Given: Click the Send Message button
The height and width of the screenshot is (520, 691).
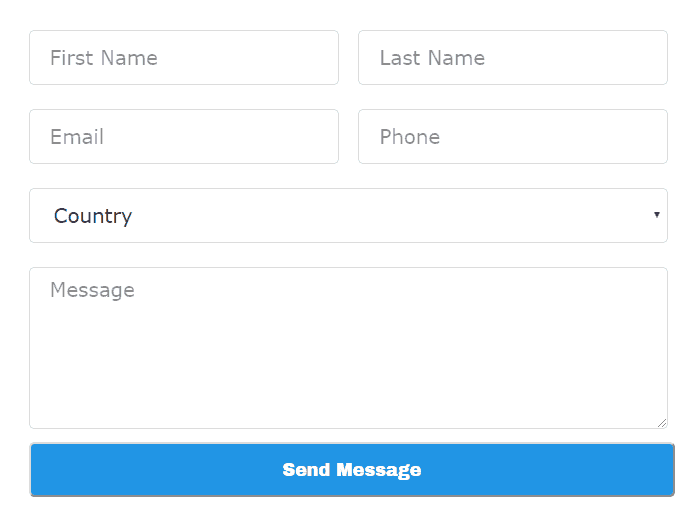Looking at the screenshot, I should coord(352,470).
